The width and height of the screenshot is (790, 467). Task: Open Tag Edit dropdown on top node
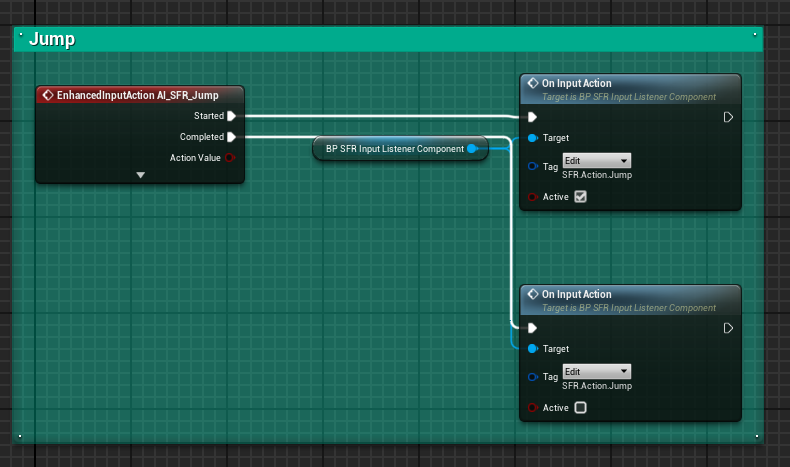coord(596,161)
